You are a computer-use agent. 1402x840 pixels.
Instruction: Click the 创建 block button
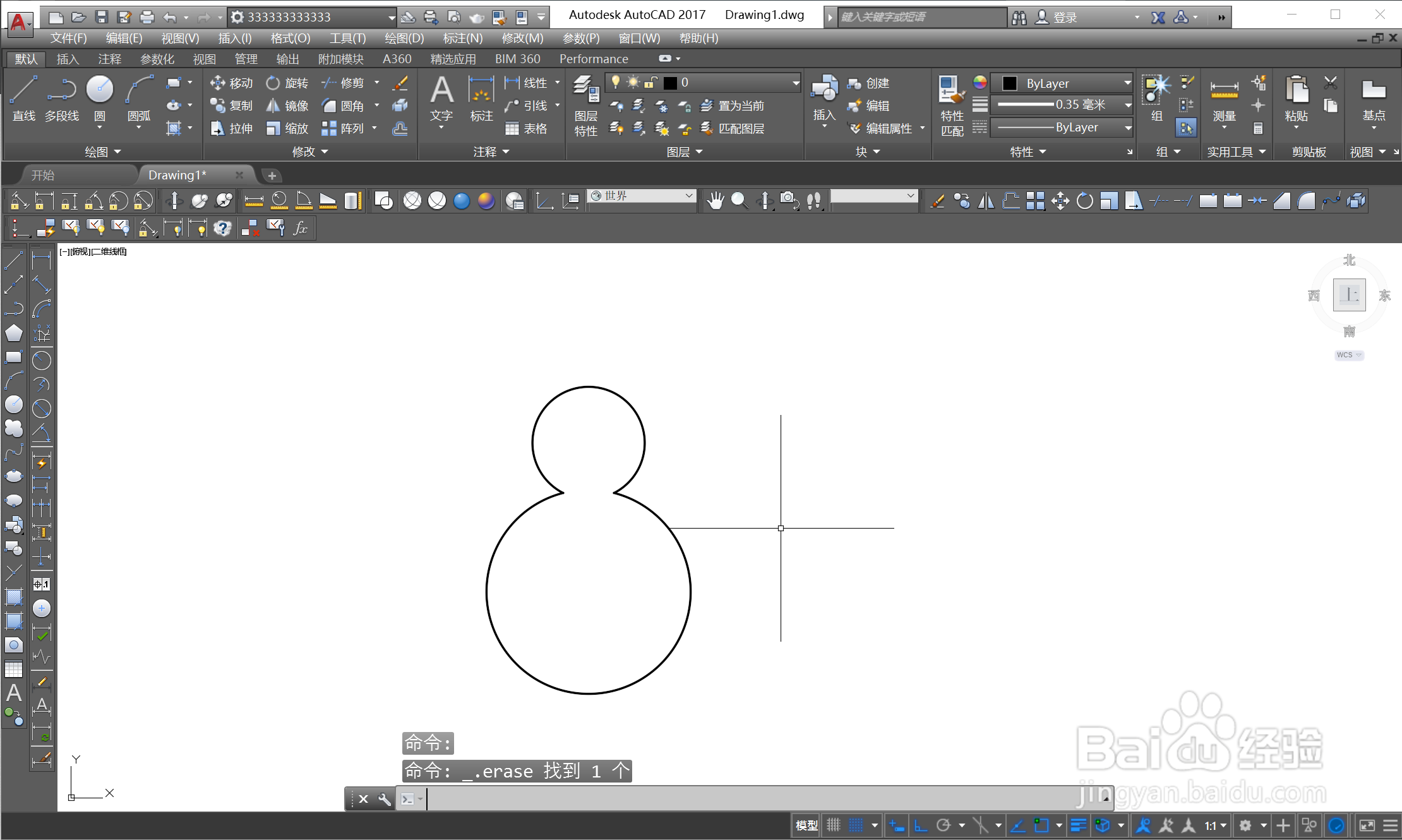868,83
